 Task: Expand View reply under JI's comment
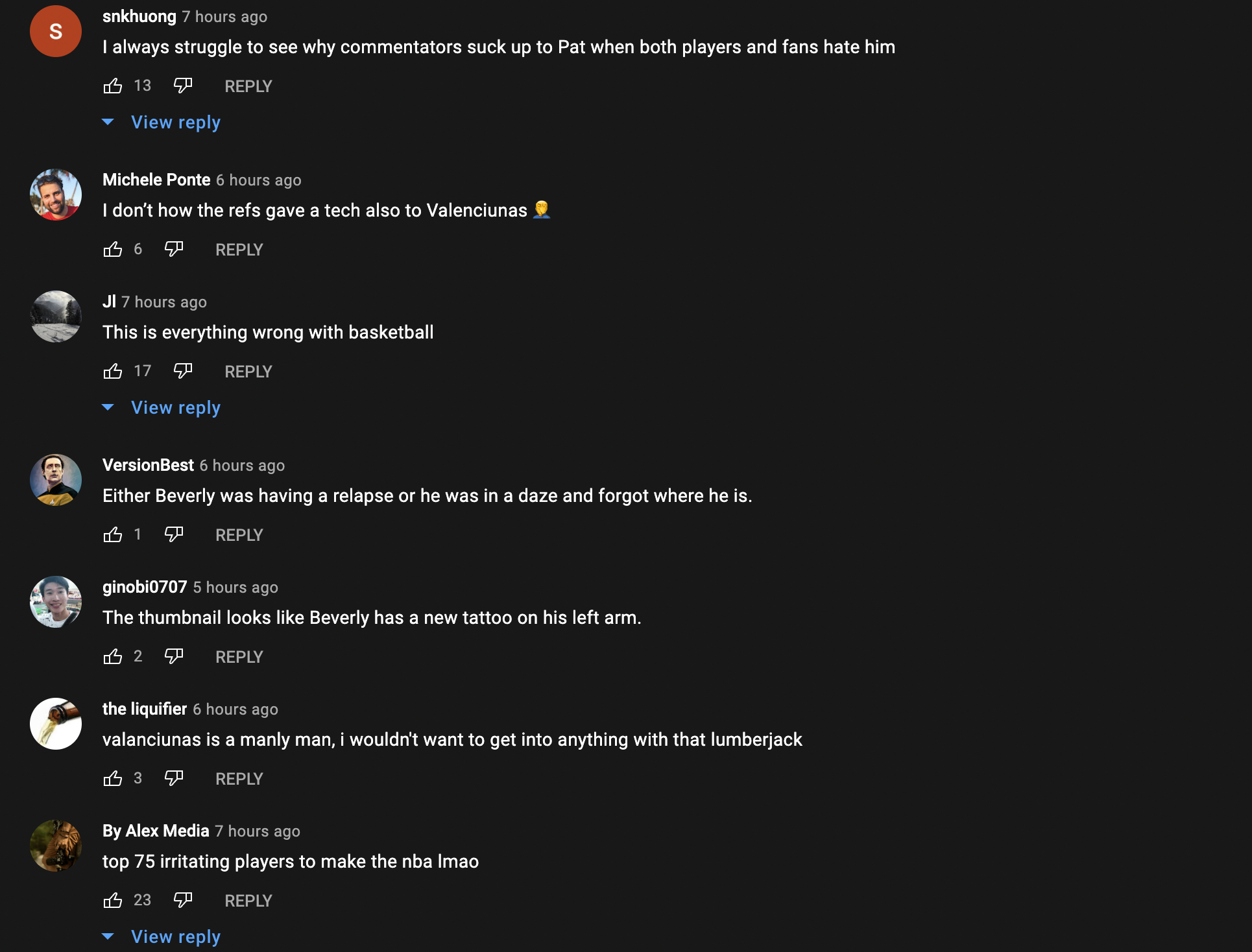[175, 408]
